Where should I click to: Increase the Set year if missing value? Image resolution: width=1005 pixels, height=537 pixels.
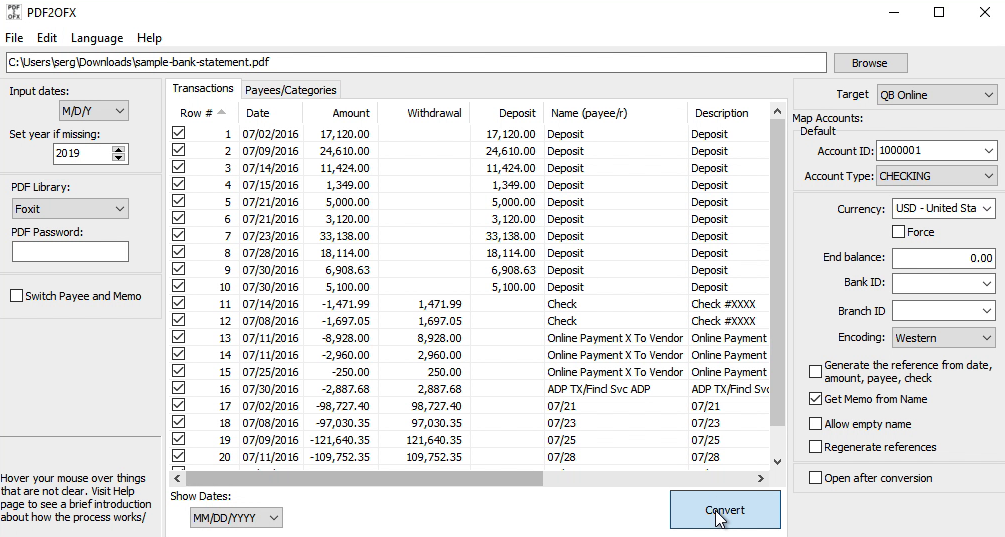tap(119, 149)
